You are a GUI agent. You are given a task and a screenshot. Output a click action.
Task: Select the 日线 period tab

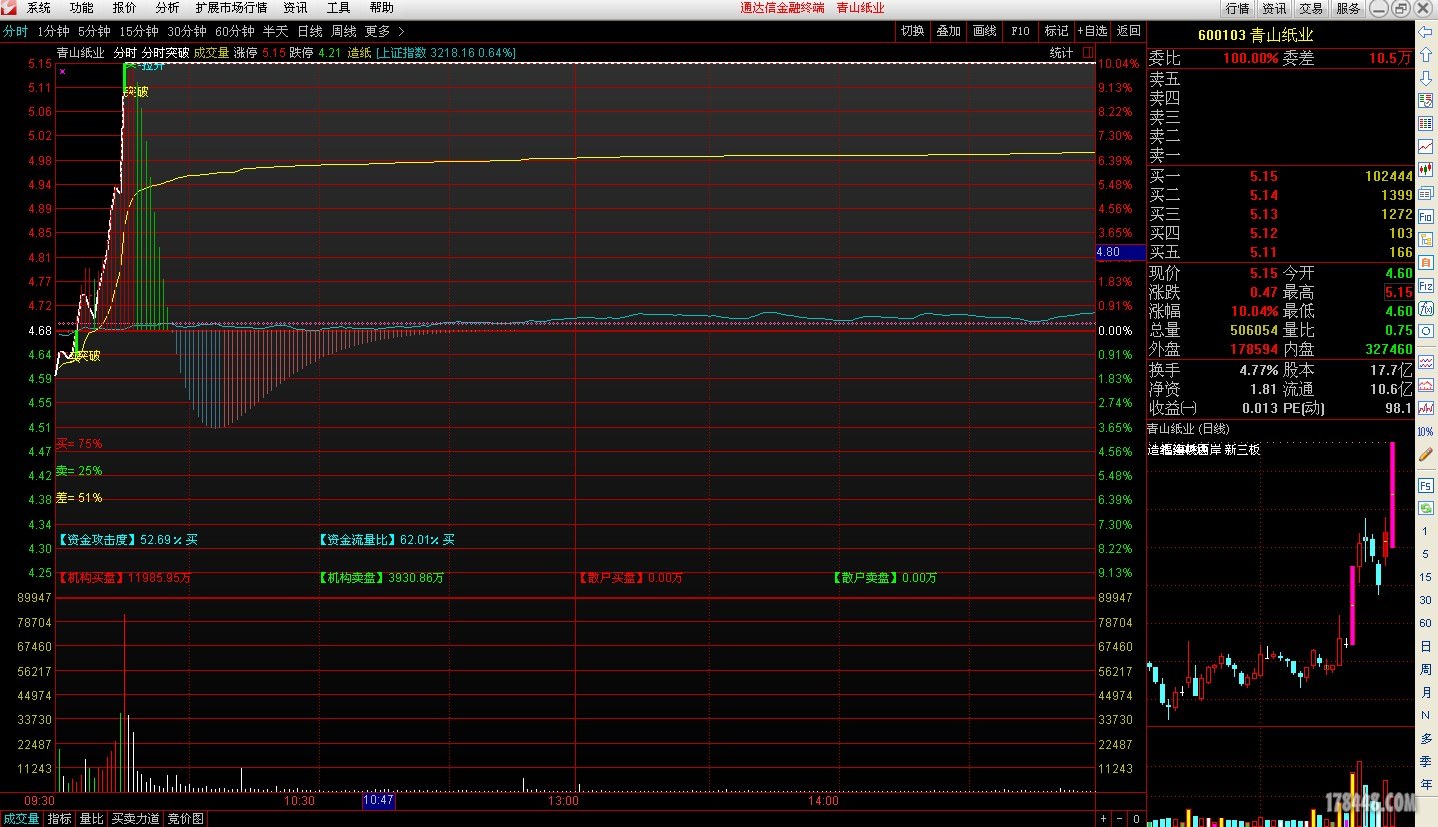[x=310, y=31]
